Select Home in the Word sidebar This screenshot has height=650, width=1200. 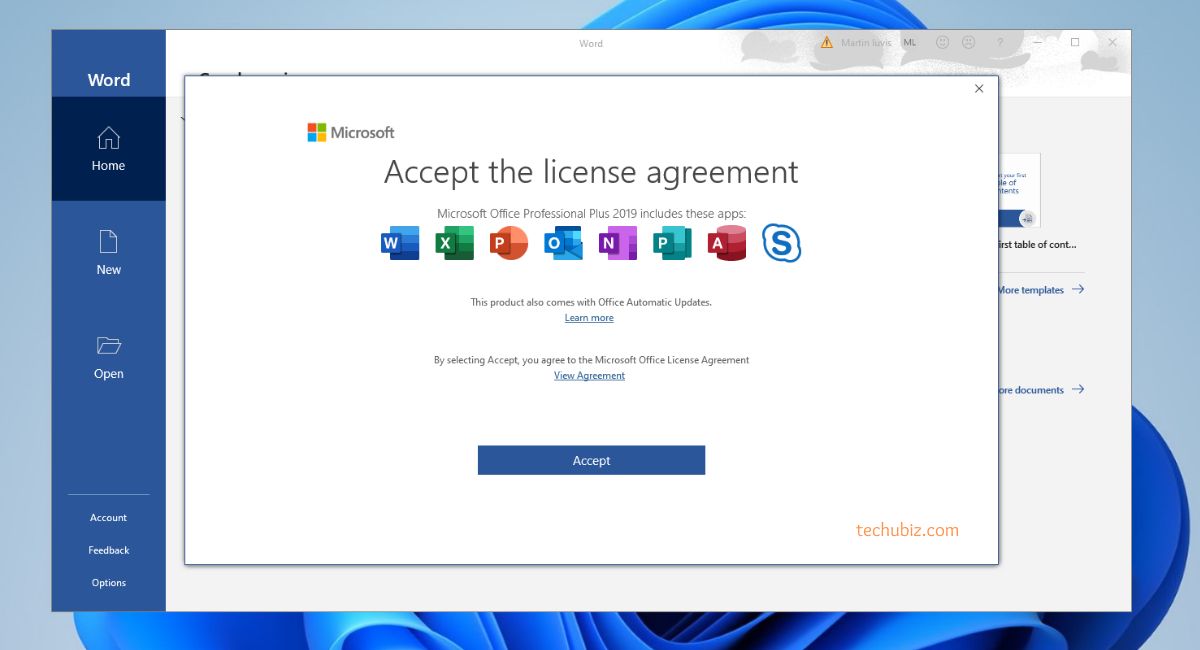pyautogui.click(x=108, y=149)
